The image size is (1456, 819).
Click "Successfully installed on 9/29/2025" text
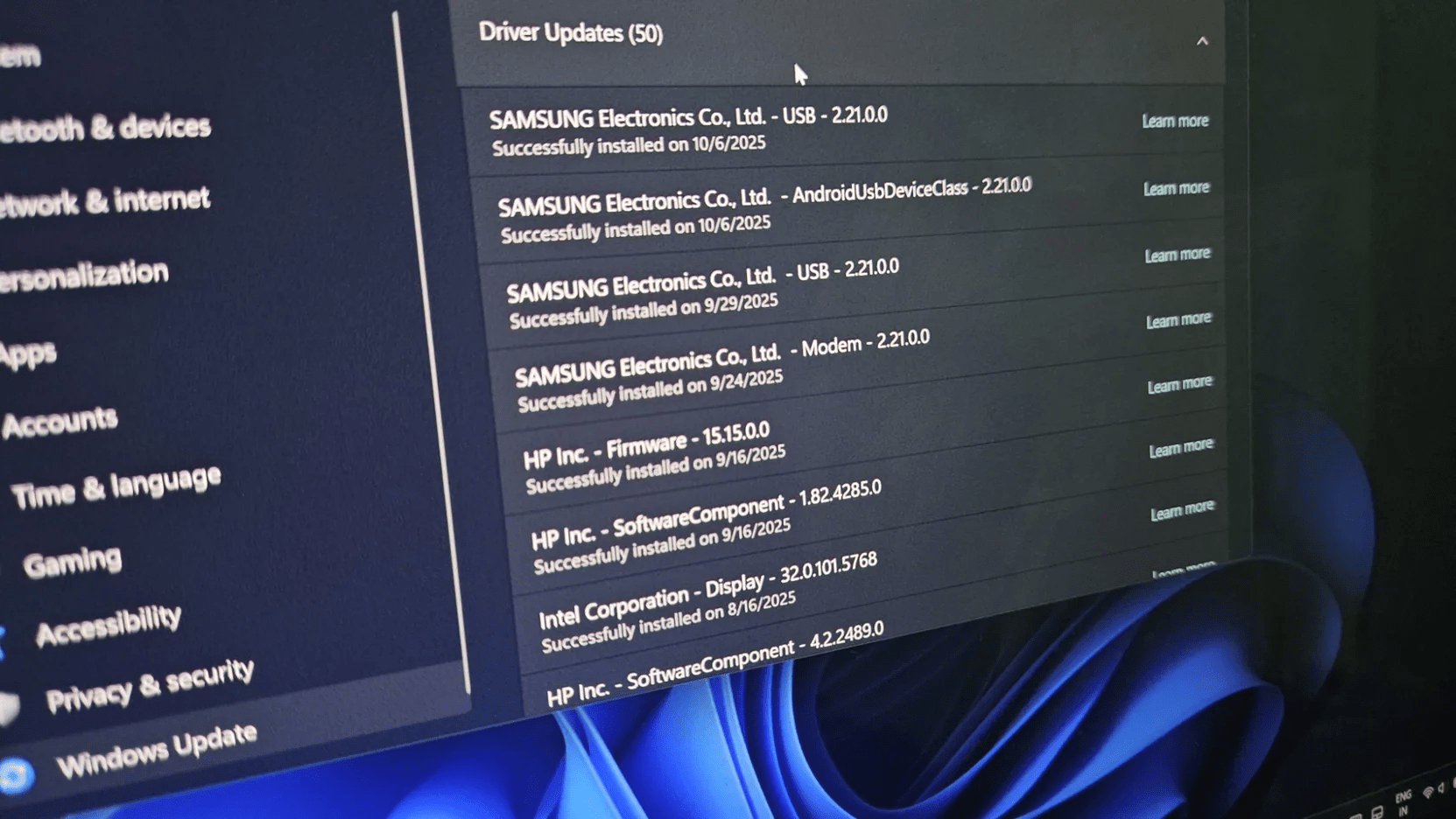(x=644, y=311)
